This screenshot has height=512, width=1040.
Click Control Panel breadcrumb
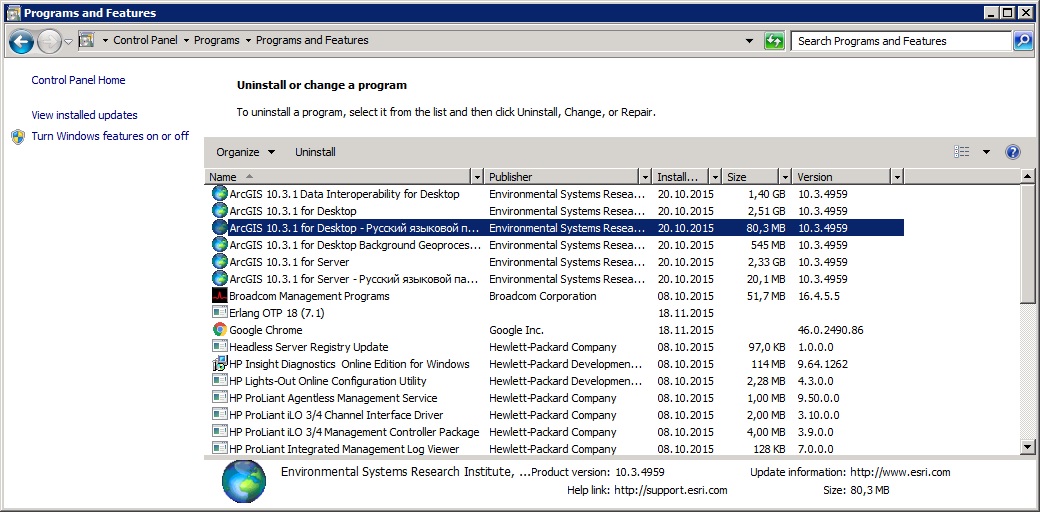(145, 40)
